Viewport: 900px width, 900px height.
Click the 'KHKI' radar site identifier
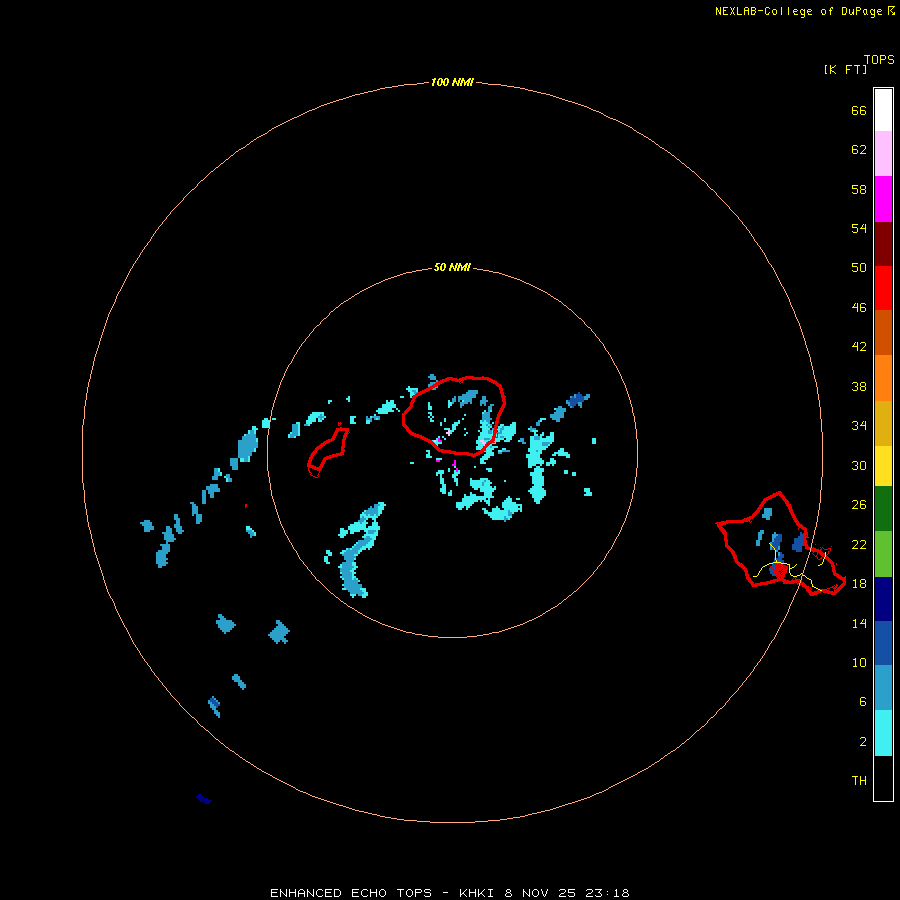click(x=476, y=893)
